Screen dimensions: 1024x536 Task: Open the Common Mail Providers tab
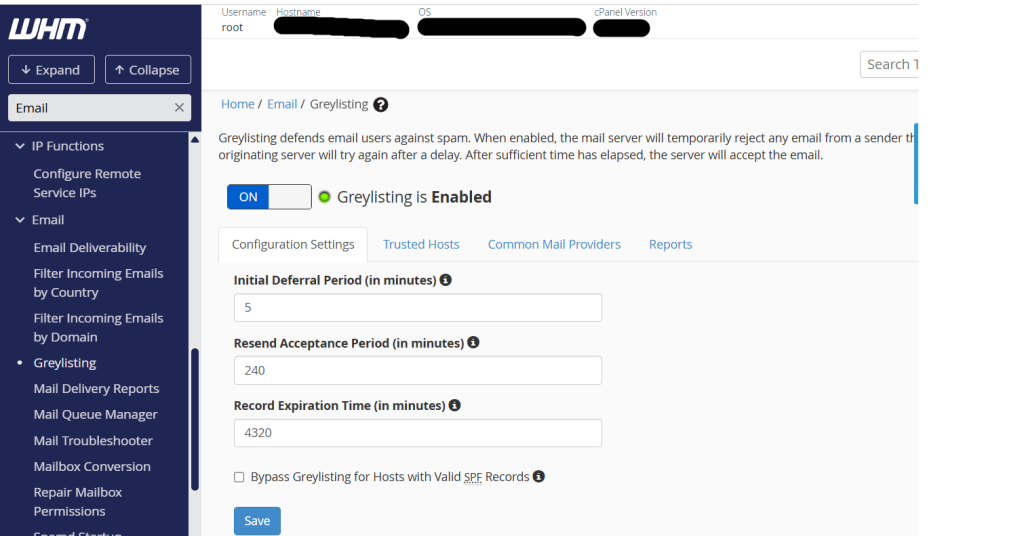coord(554,244)
